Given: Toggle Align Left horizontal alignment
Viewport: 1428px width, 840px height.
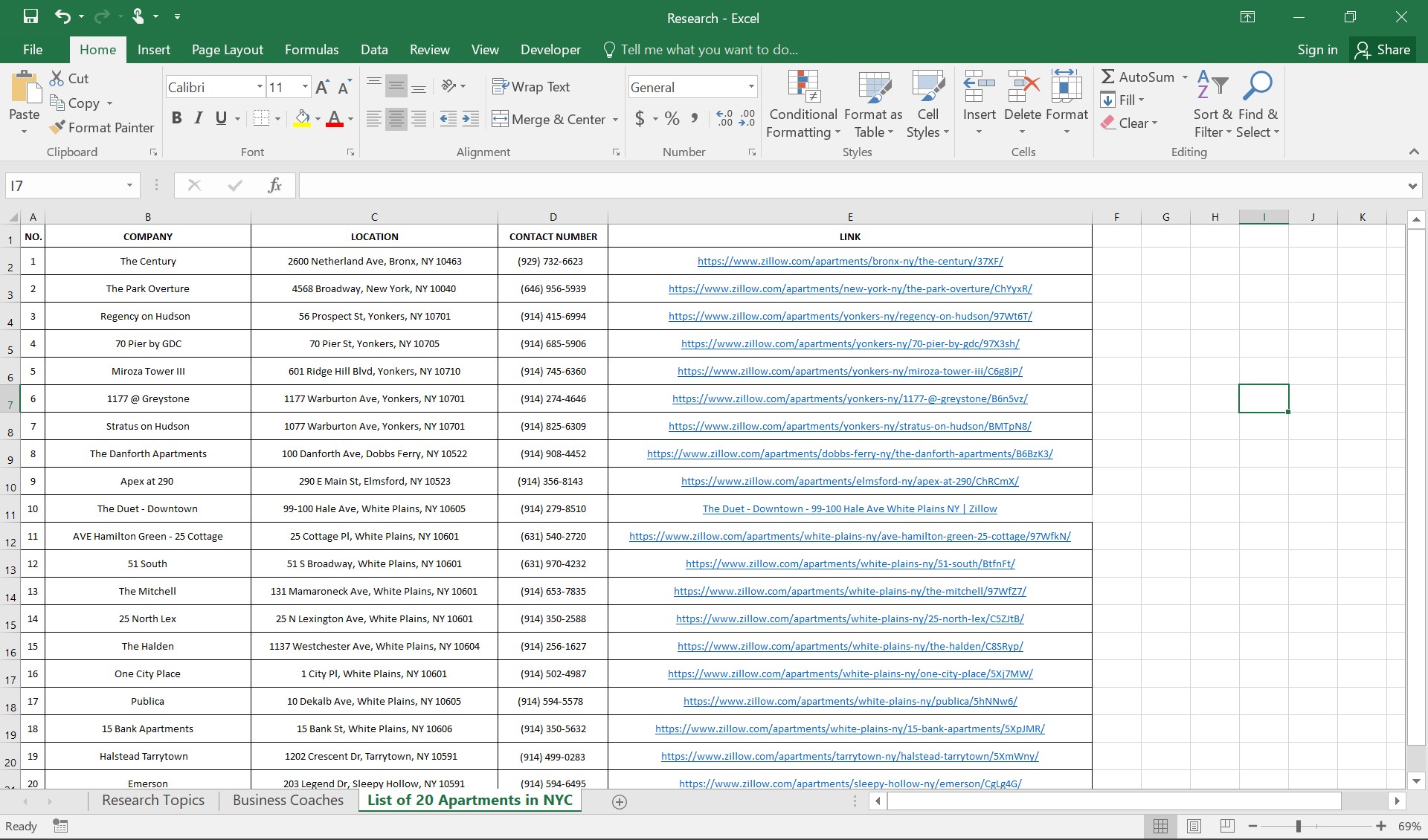Looking at the screenshot, I should 374,119.
